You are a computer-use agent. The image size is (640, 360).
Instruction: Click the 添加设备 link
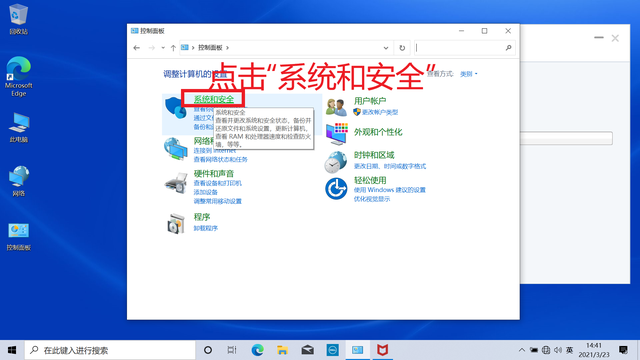click(x=206, y=192)
